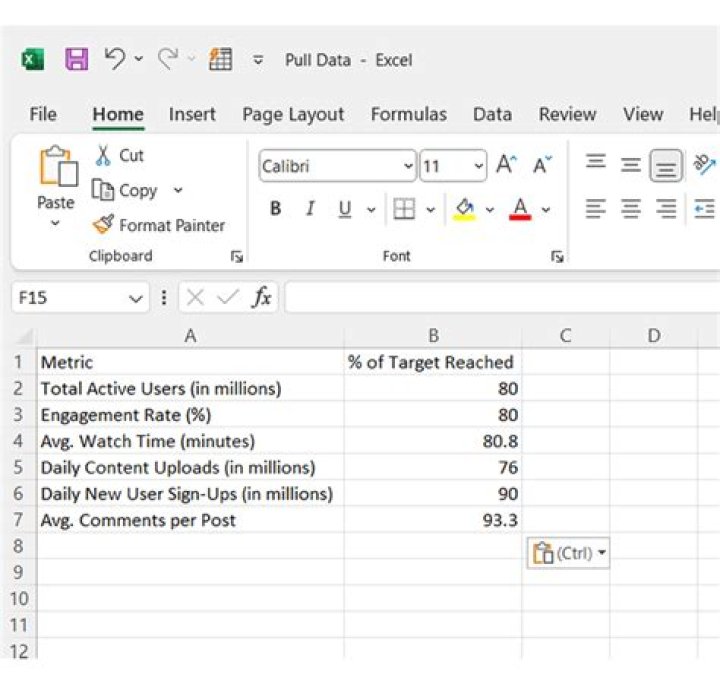
Task: Select column C header
Action: (566, 336)
